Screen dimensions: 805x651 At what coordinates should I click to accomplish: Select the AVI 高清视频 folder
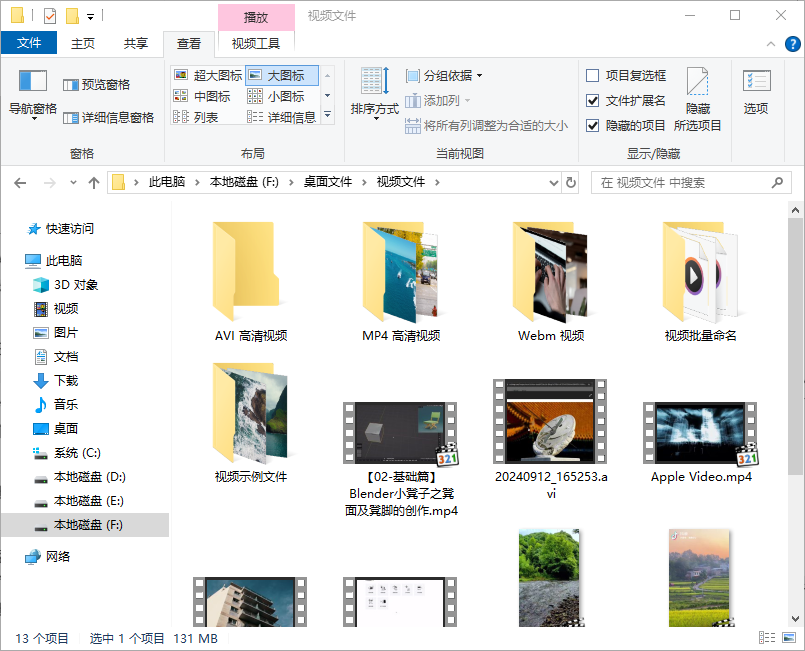(251, 282)
